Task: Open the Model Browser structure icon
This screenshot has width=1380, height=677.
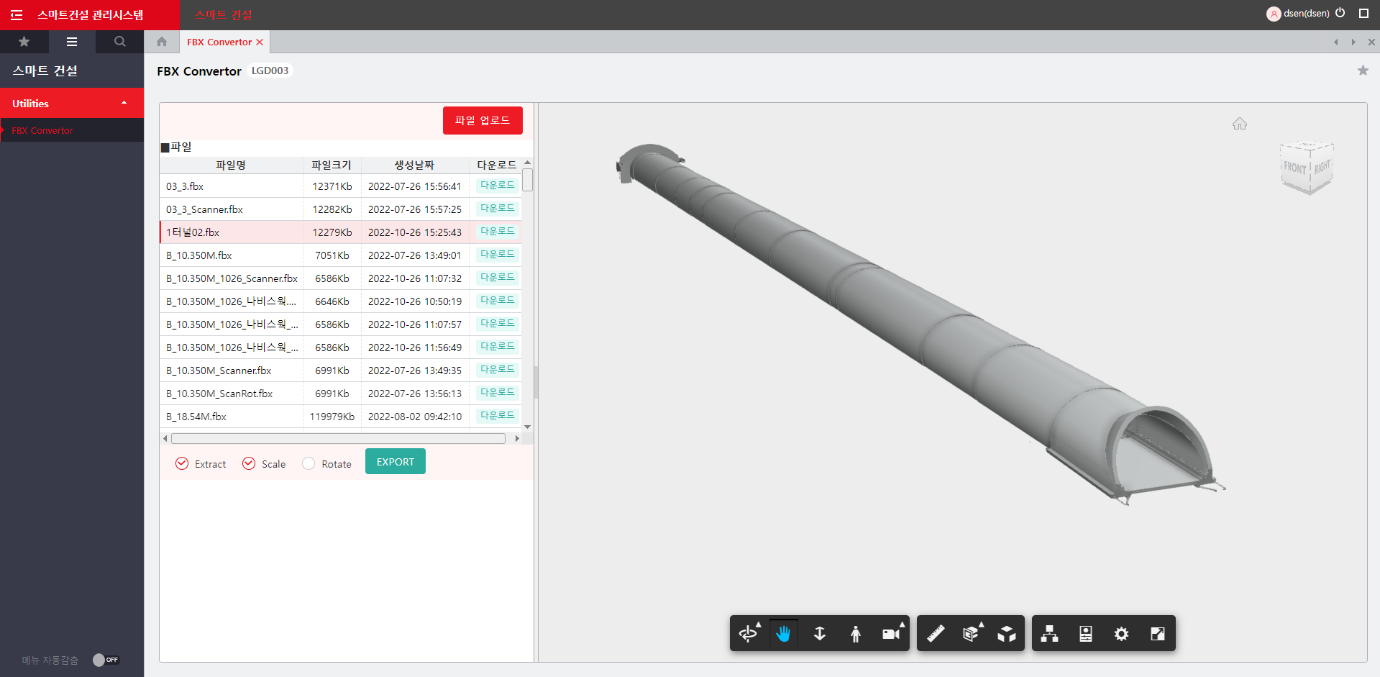Action: click(1050, 634)
